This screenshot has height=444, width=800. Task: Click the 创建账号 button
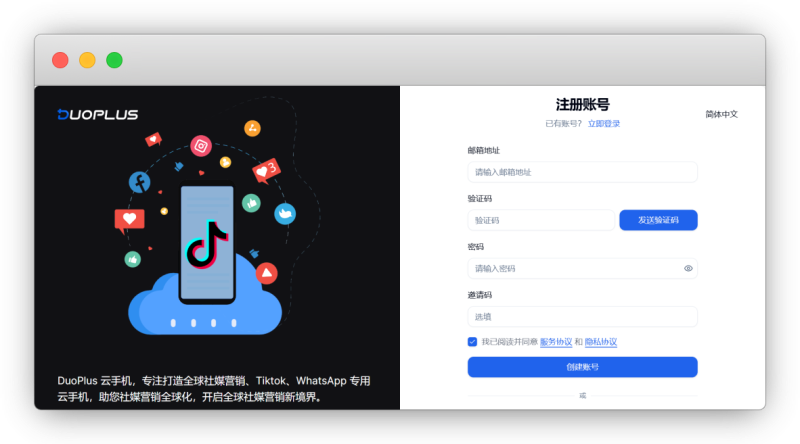pos(582,367)
